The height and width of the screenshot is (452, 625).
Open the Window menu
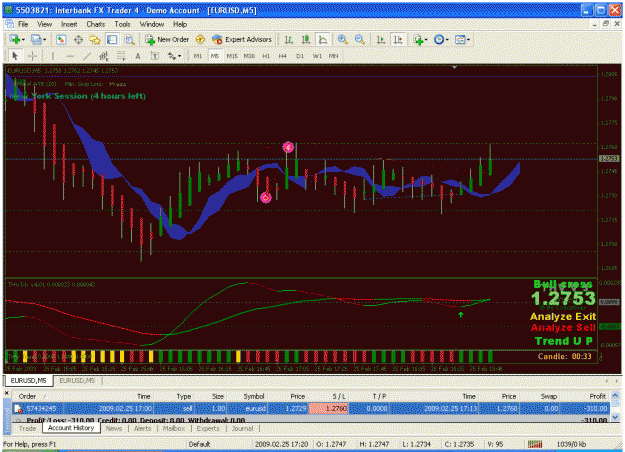point(152,24)
